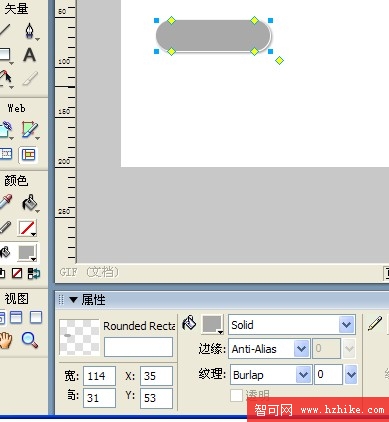This screenshot has height=422, width=389.
Task: Select the Zoom magnifier tool
Action: pyautogui.click(x=30, y=341)
